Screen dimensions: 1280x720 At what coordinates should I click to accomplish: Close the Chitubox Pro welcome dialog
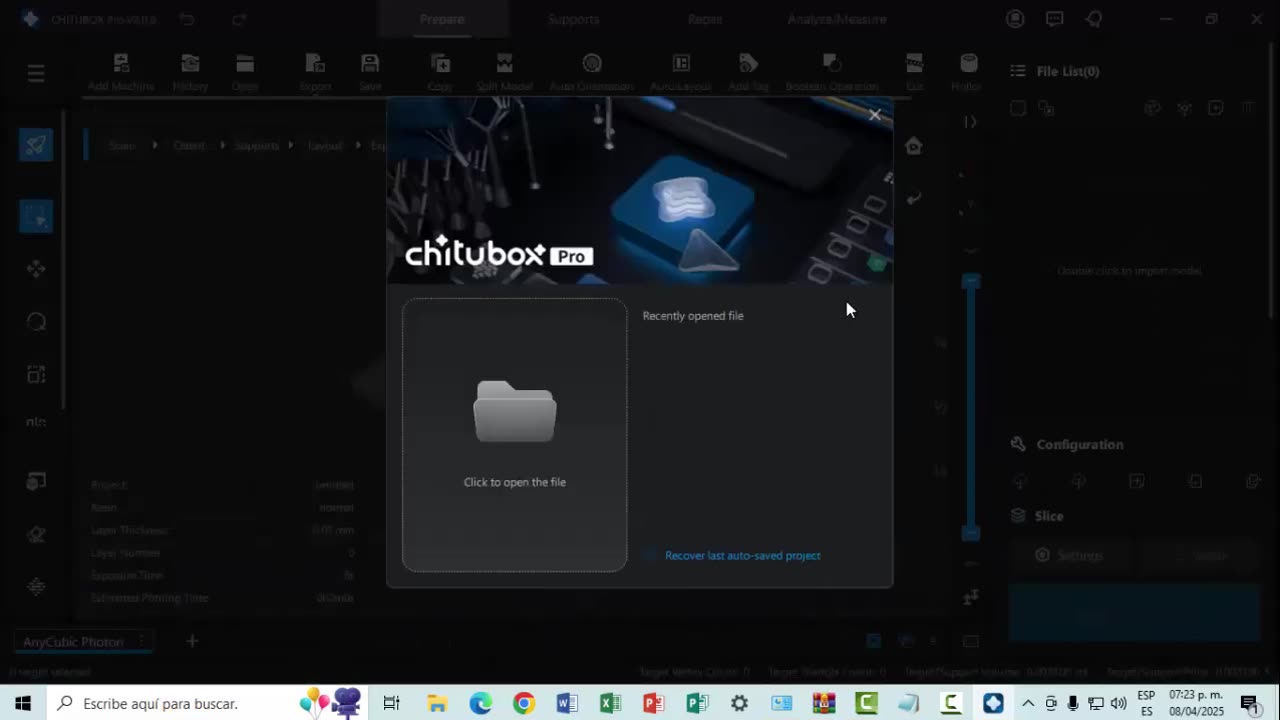pos(875,115)
